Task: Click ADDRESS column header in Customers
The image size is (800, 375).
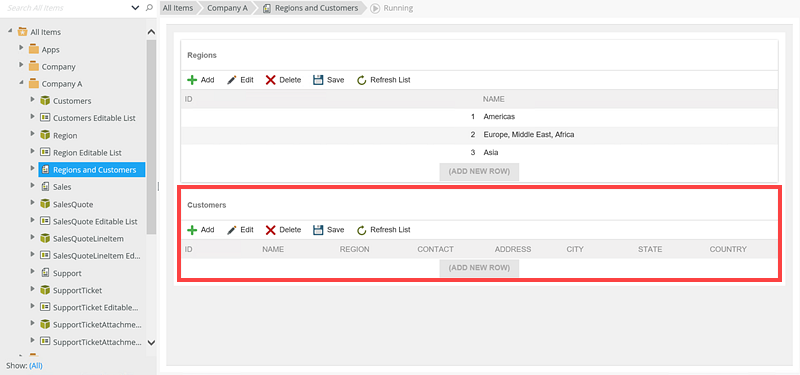Action: (513, 249)
